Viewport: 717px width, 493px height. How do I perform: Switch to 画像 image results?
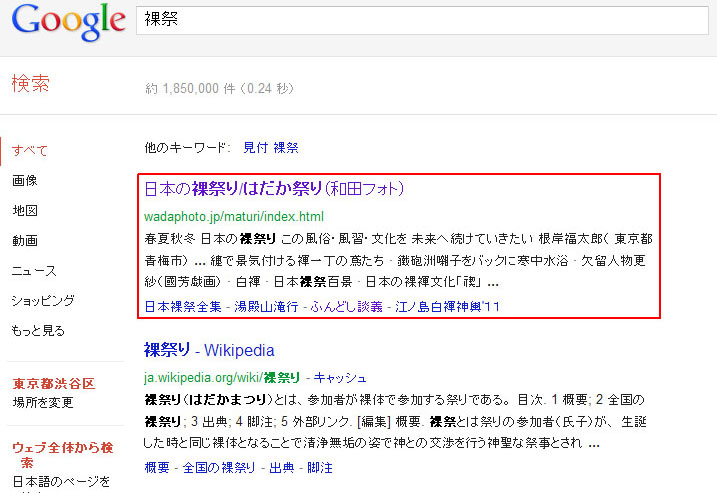point(25,181)
